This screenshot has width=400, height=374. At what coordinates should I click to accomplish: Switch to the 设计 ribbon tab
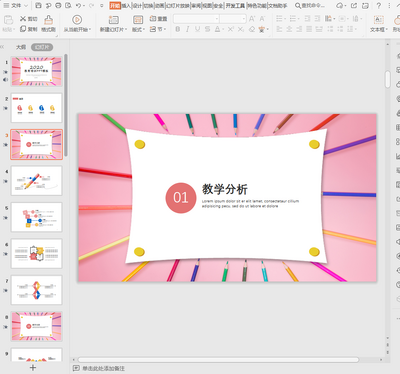[x=137, y=6]
